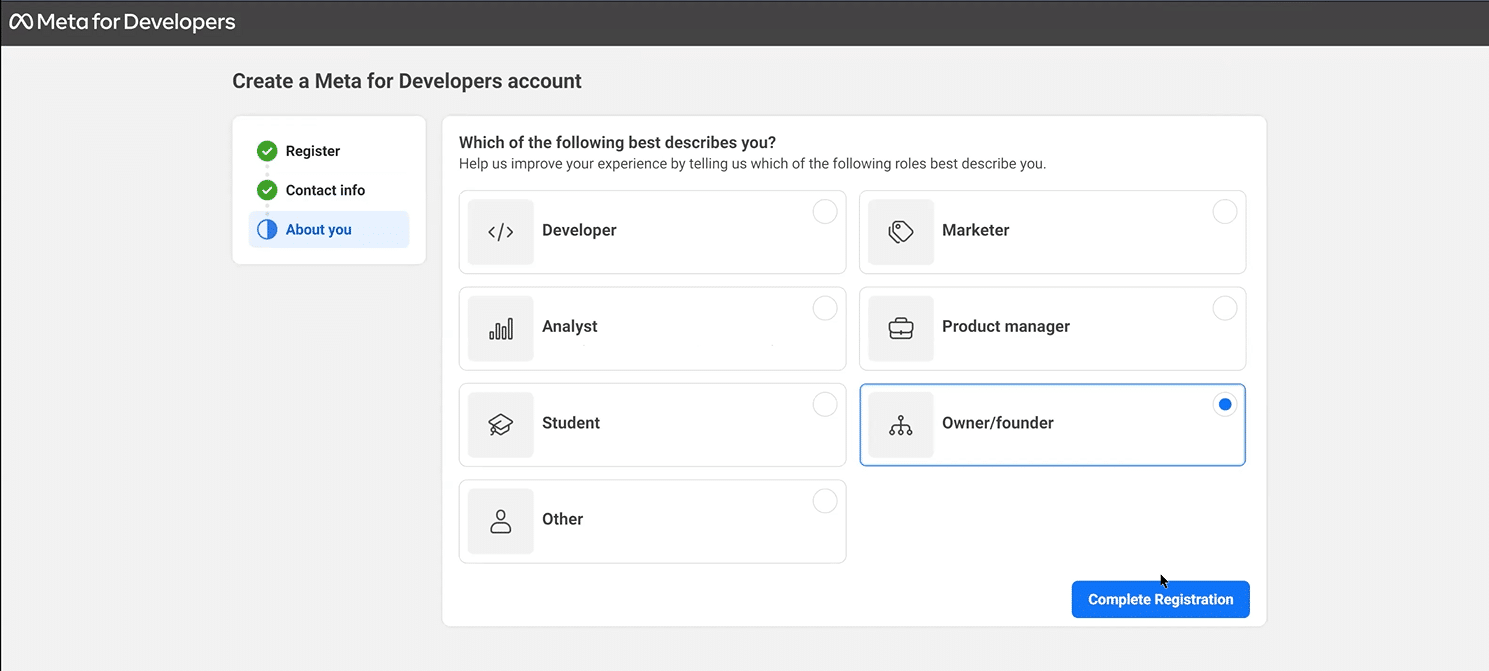The width and height of the screenshot is (1489, 671).
Task: Select the Marketer radio button
Action: (x=1225, y=212)
